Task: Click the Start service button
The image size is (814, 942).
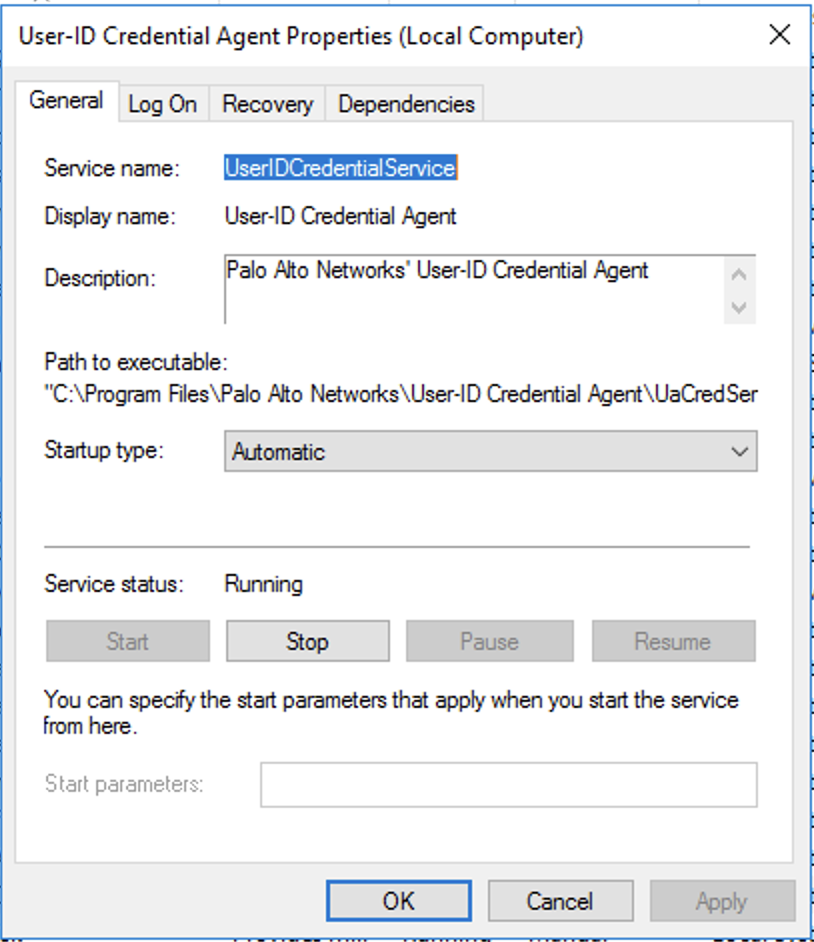Action: tap(128, 641)
